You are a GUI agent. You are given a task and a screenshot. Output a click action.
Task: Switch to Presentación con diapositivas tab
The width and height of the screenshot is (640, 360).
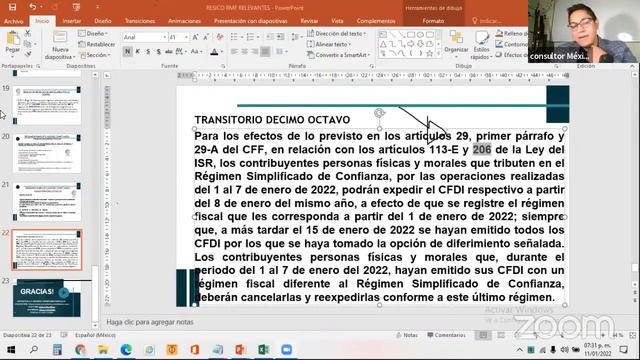(x=251, y=21)
